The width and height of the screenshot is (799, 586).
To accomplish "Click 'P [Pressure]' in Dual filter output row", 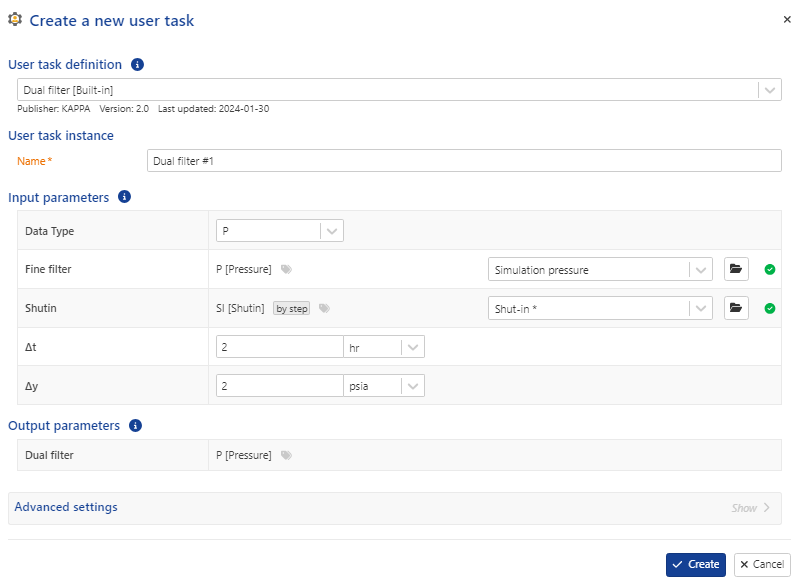I will point(244,455).
